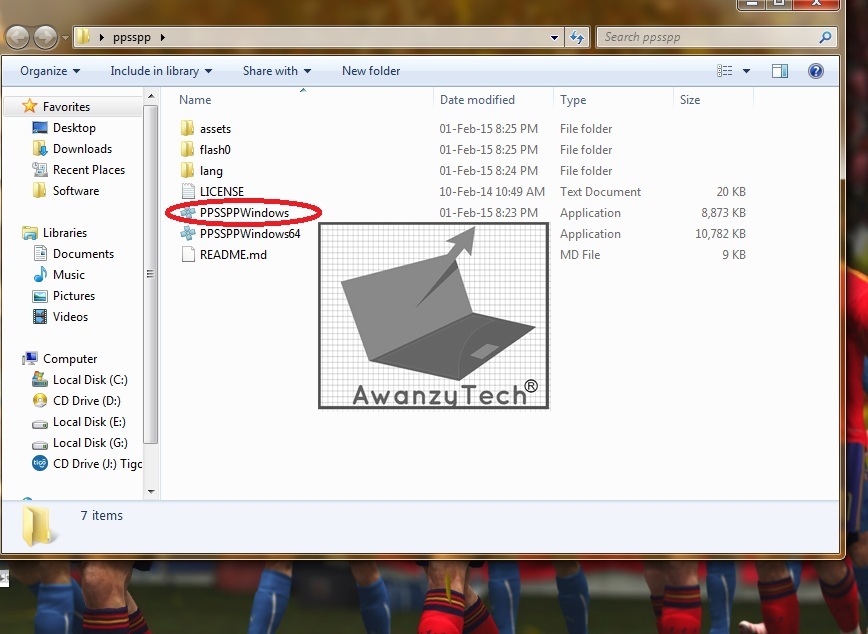Click the lang folder name

(211, 171)
